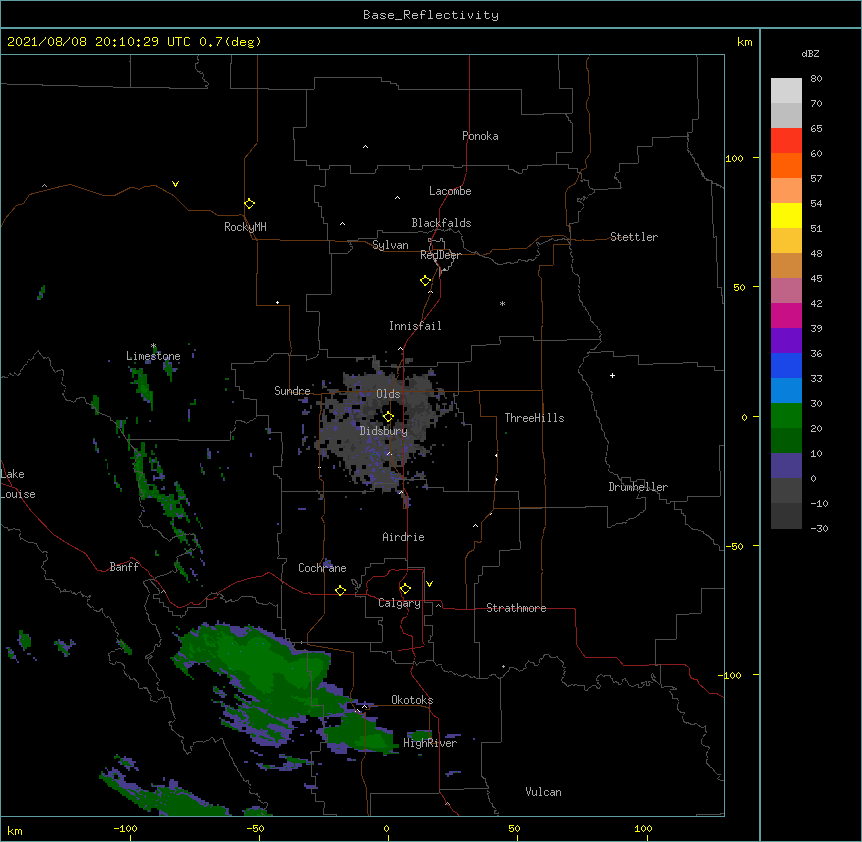
Task: Click the Blackfalds label
Action: pyautogui.click(x=441, y=223)
